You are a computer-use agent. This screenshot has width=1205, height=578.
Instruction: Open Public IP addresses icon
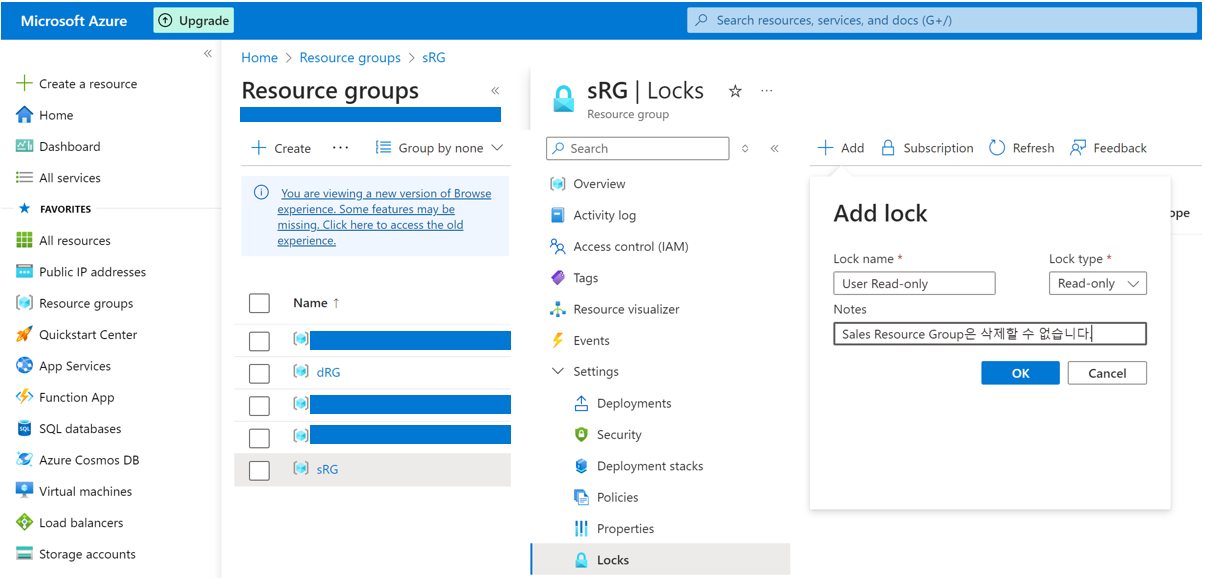pyautogui.click(x=25, y=272)
